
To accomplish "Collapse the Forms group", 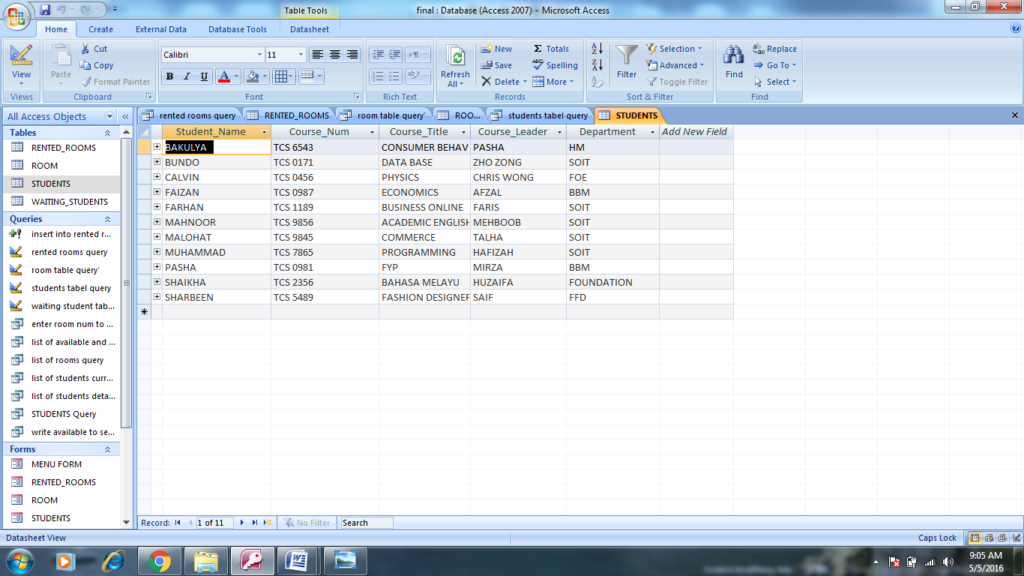I will [x=108, y=450].
